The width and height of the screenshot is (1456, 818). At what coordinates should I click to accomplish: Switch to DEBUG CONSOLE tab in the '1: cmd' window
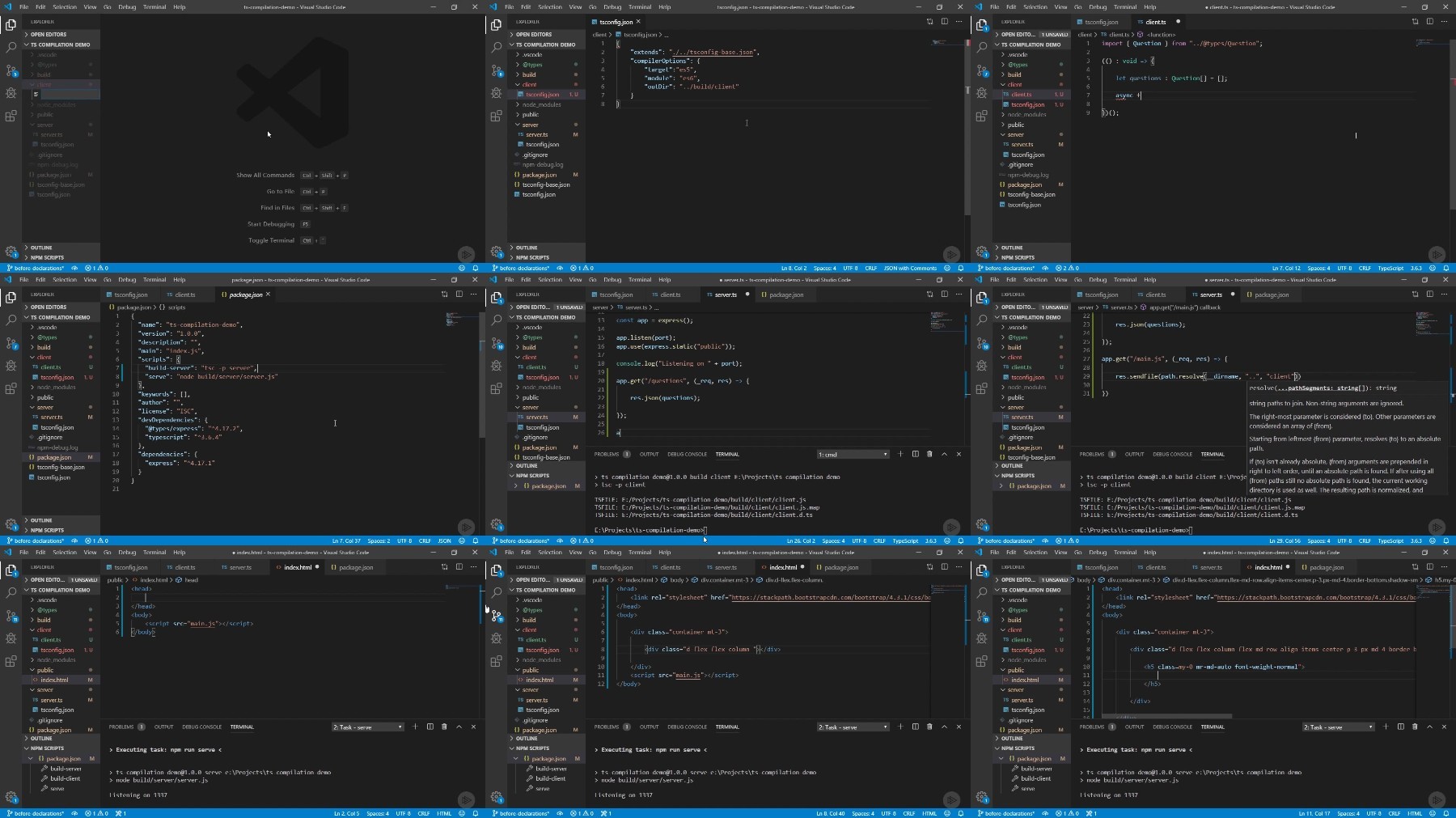[x=687, y=455]
